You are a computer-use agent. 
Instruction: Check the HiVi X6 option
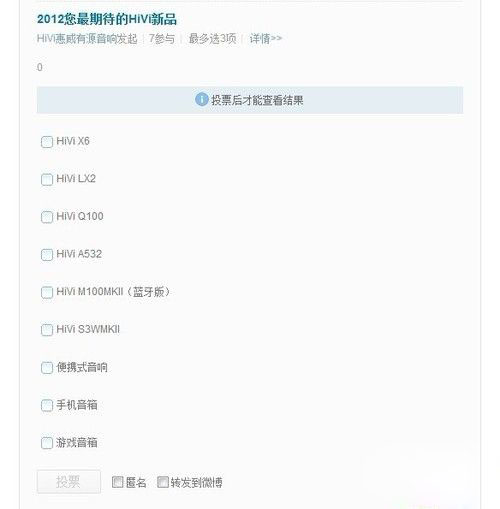[47, 142]
